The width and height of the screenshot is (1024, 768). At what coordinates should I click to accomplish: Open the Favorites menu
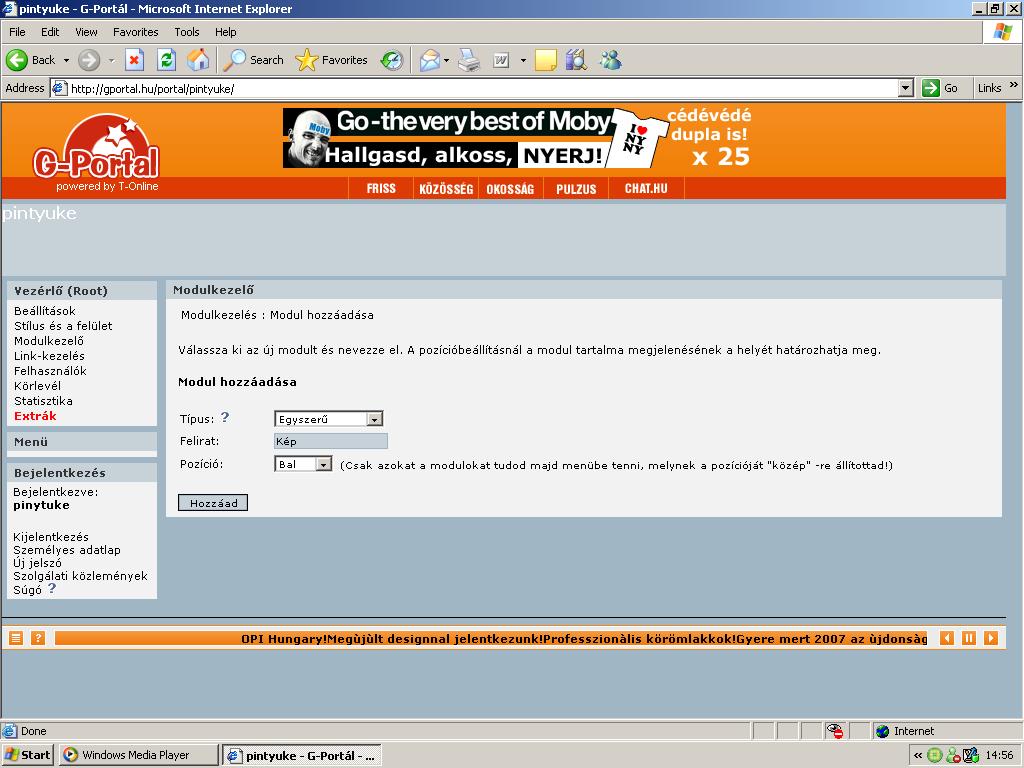135,32
